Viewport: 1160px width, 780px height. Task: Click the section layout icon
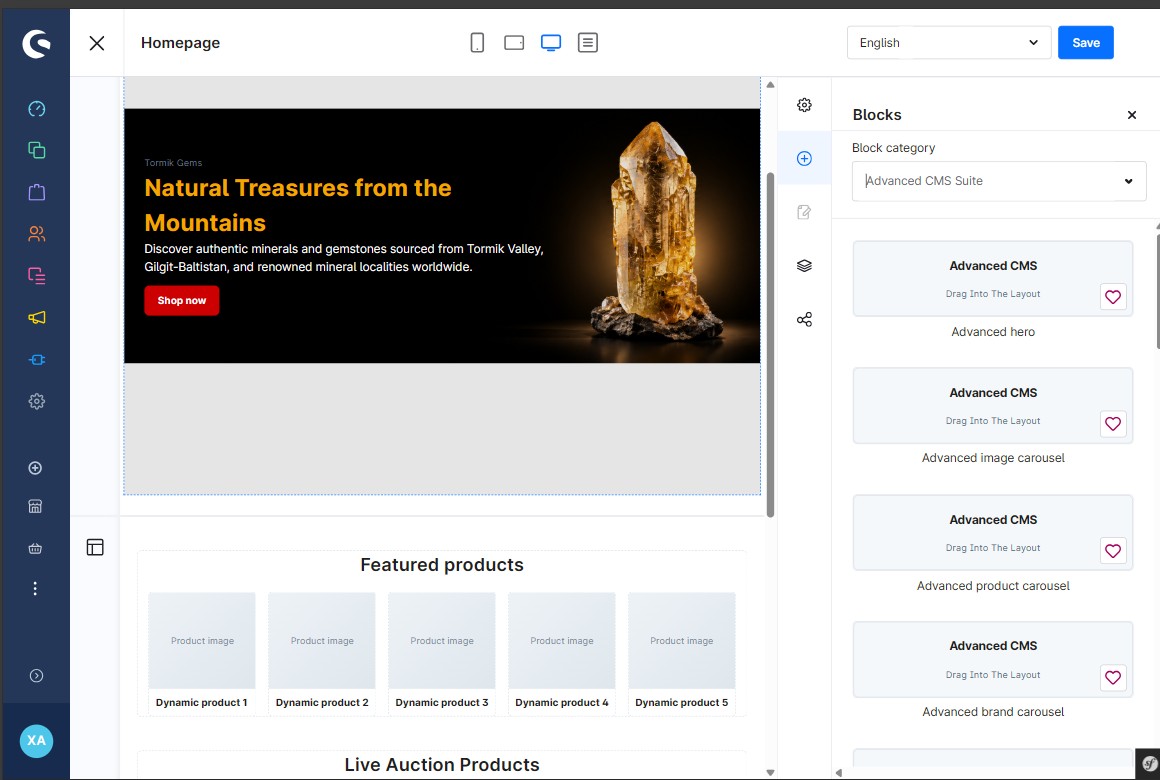[x=95, y=547]
